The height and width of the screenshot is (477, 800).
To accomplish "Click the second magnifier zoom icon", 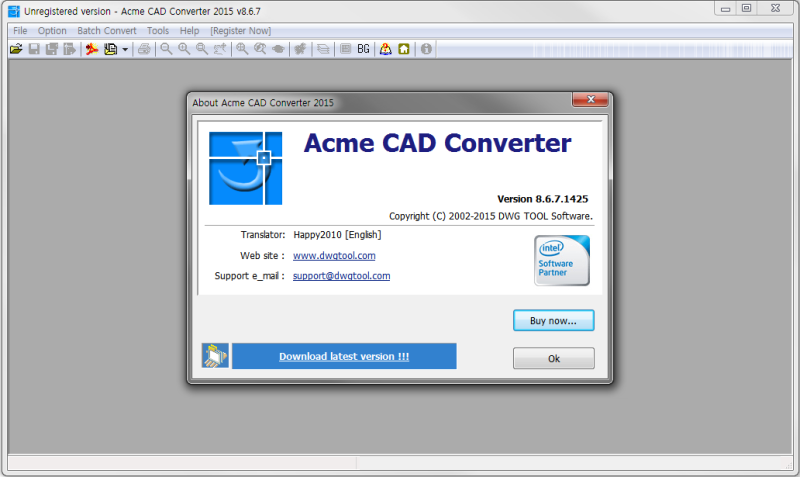I will 184,49.
